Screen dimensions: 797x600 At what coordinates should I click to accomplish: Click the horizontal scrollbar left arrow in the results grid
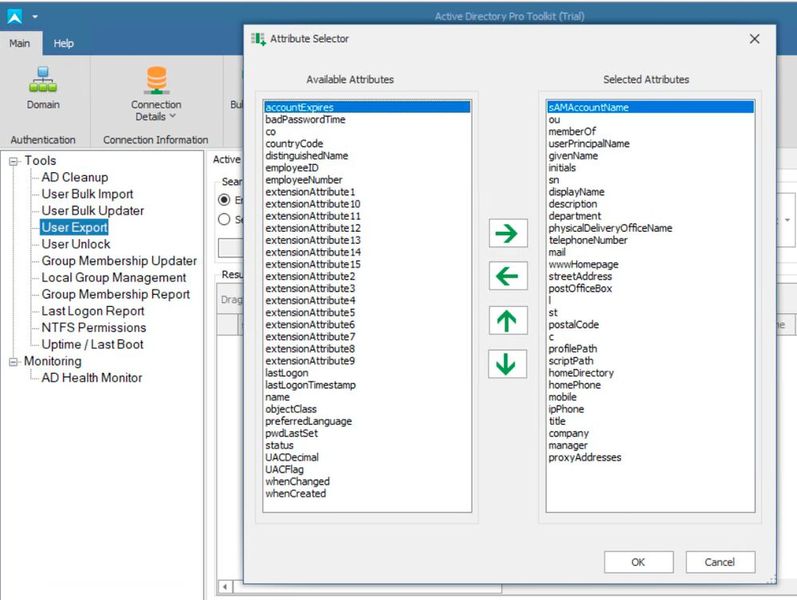225,586
